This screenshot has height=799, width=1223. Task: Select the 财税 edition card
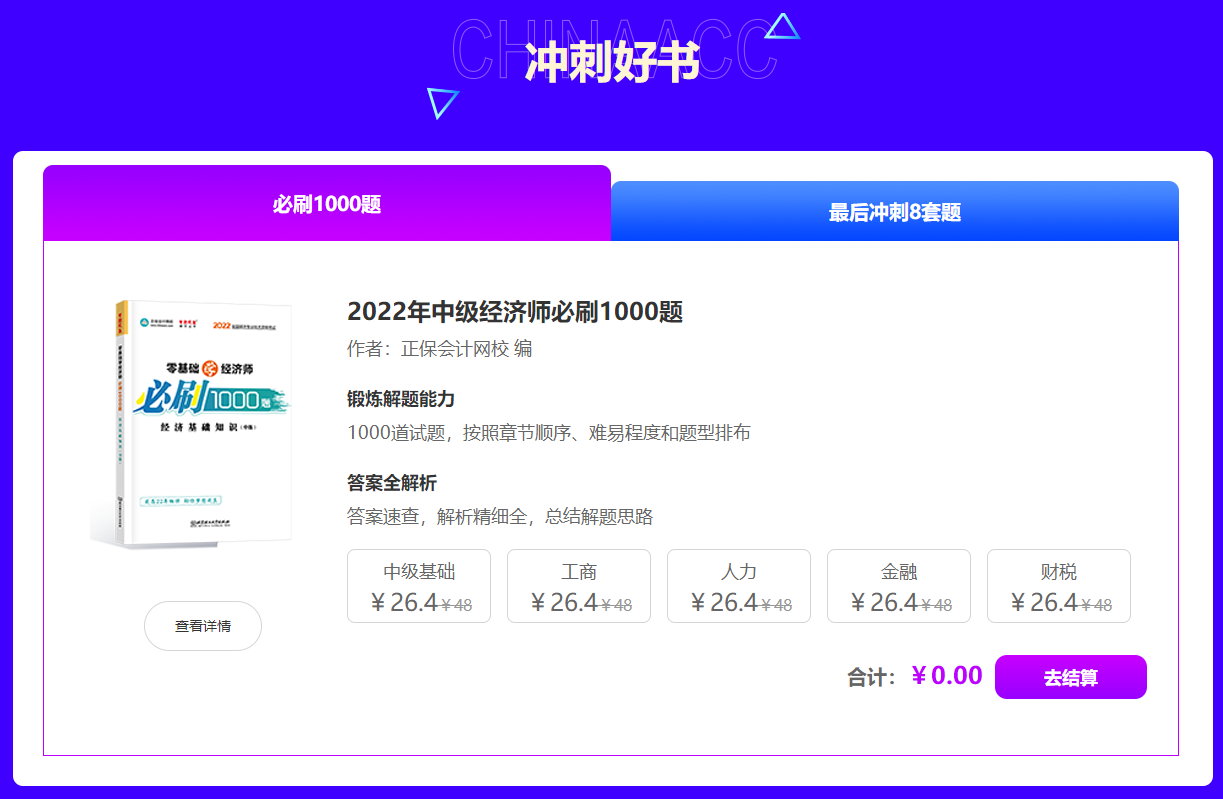point(1058,585)
